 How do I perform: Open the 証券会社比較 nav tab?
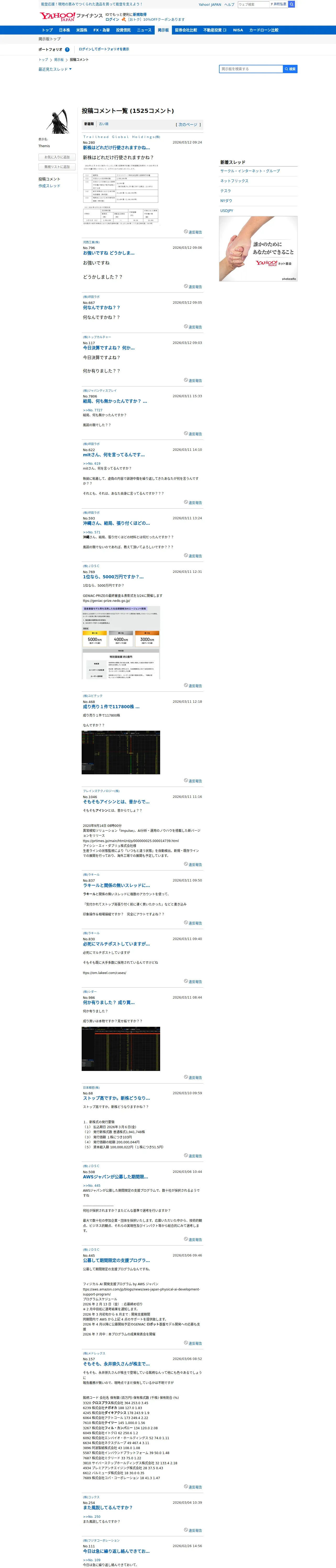186,30
